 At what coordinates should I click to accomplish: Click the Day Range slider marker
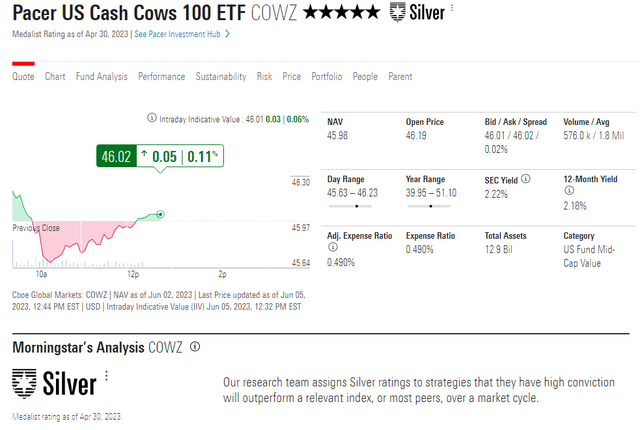pyautogui.click(x=357, y=206)
